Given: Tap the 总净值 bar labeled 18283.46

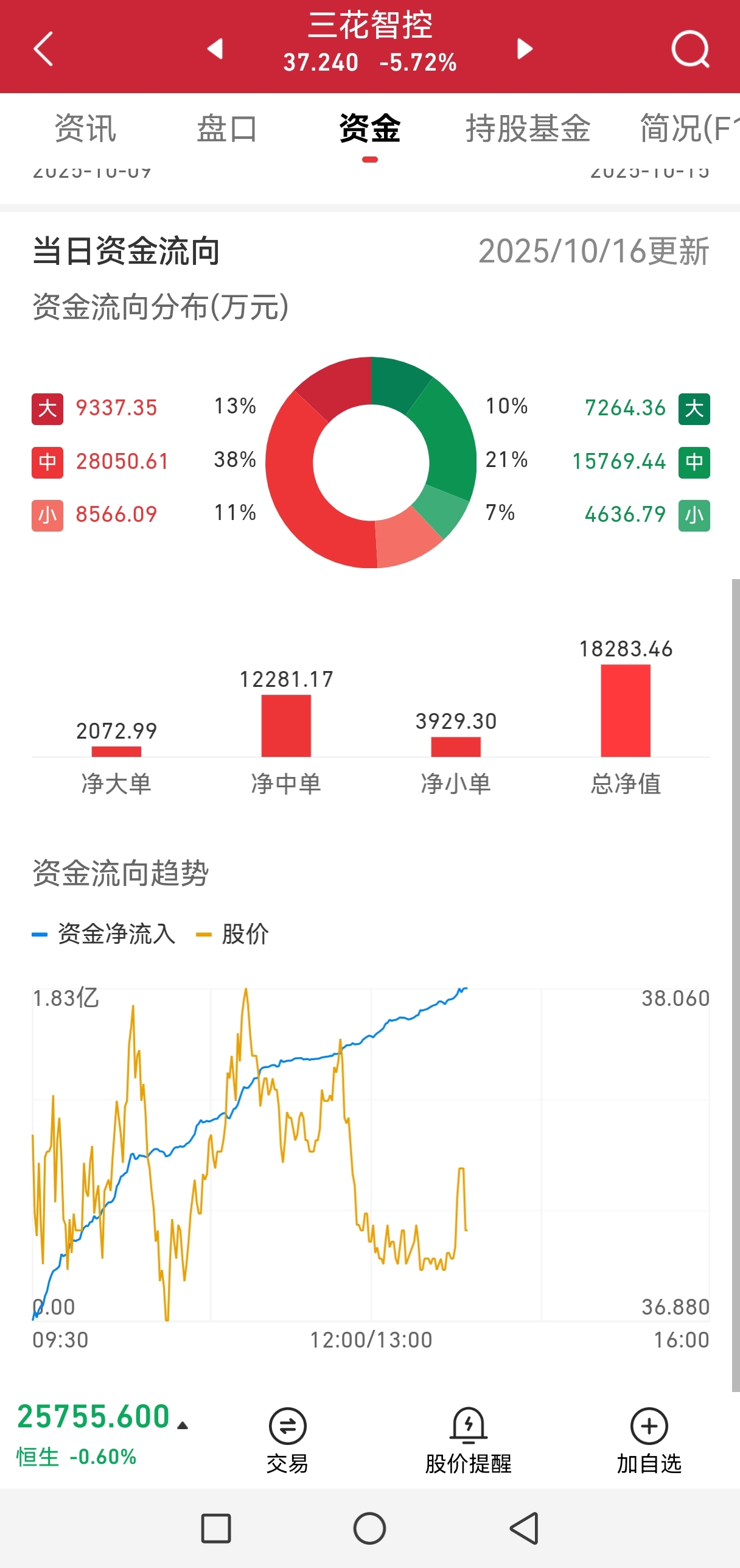Looking at the screenshot, I should coord(626,711).
